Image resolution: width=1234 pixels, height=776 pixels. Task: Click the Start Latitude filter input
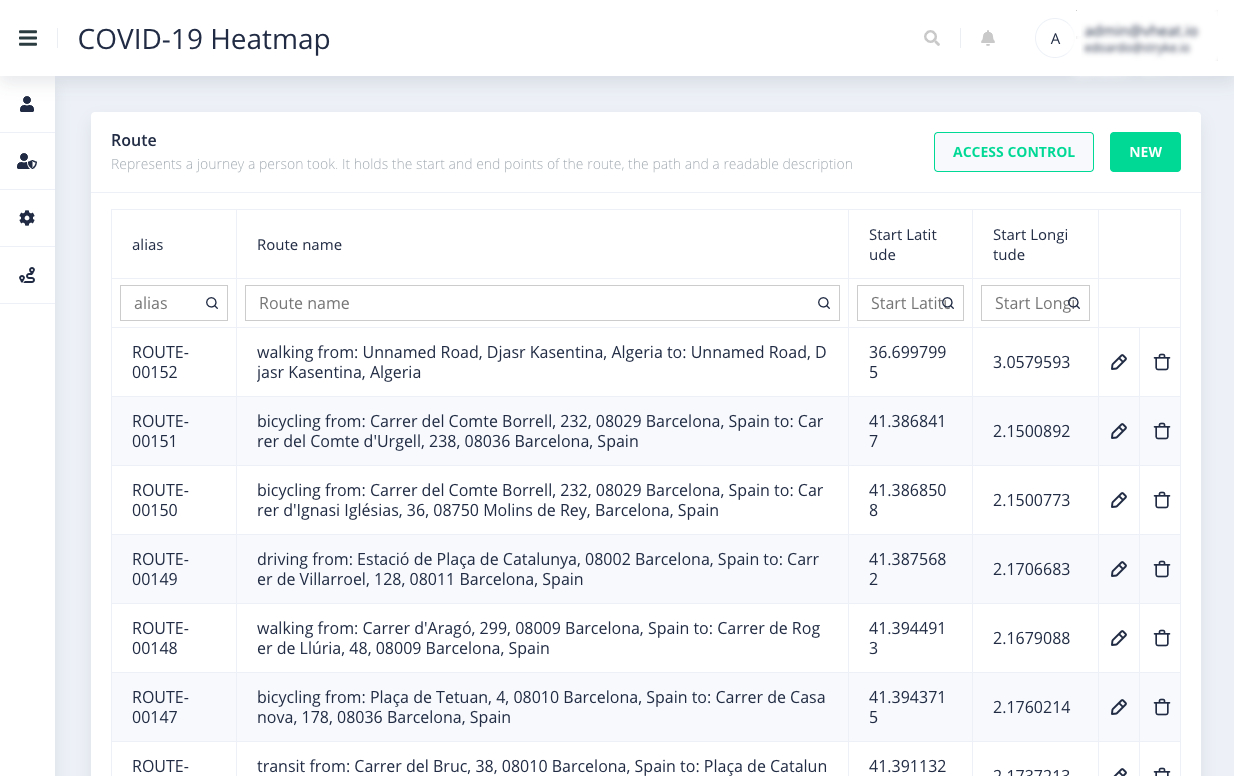point(905,303)
